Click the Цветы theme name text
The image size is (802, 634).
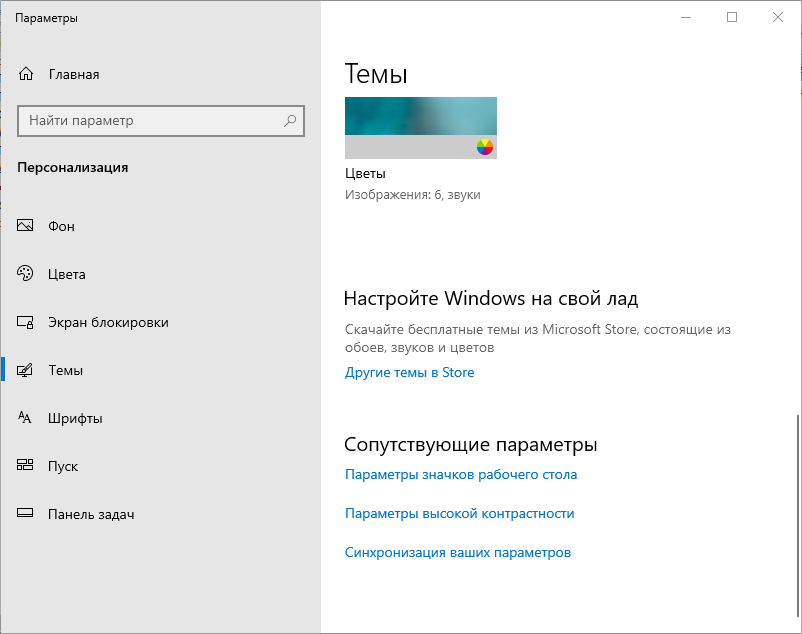pyautogui.click(x=365, y=174)
